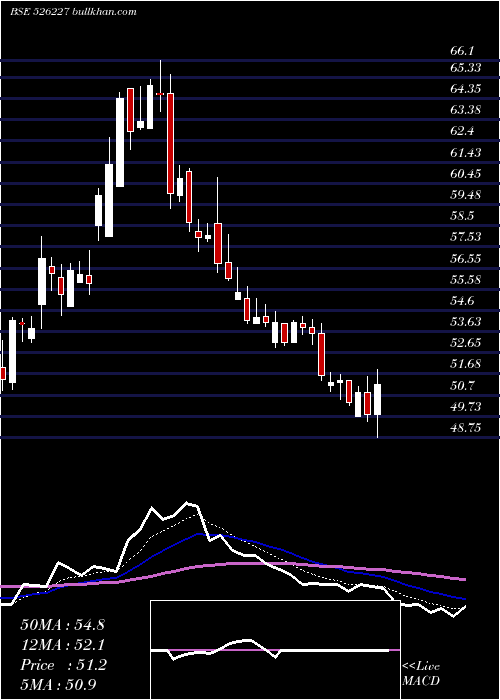Click the <<Live MACD label
Viewport: 500px width, 700px height.
421,673
